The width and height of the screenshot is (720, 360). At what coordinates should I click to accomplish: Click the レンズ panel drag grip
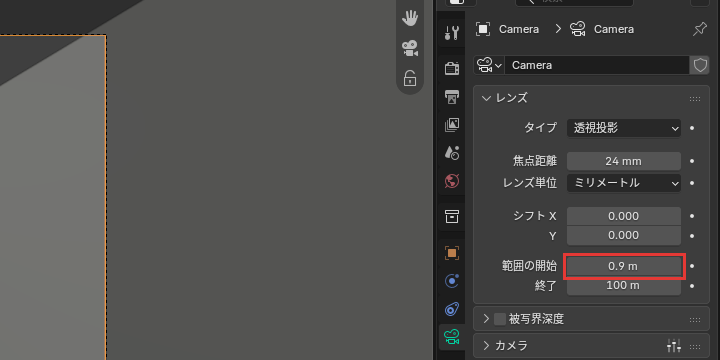tap(695, 99)
